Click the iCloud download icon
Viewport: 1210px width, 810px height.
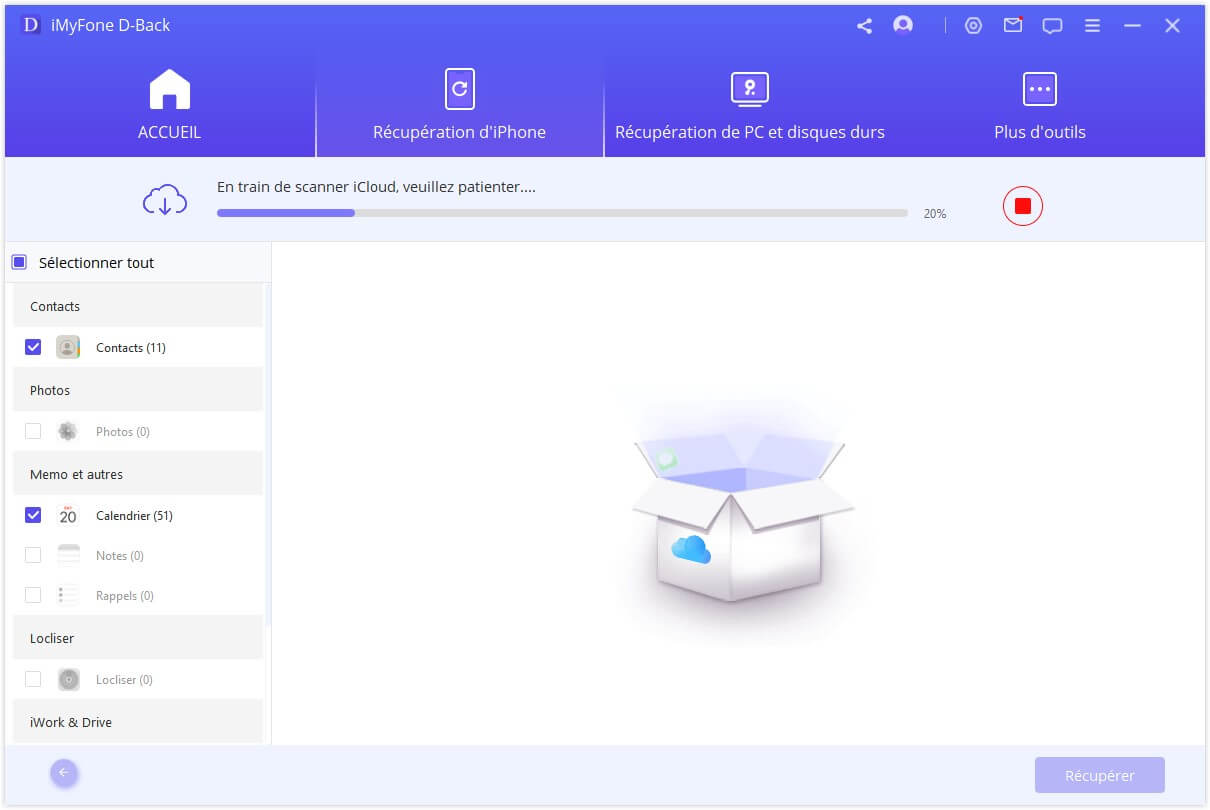pos(164,200)
